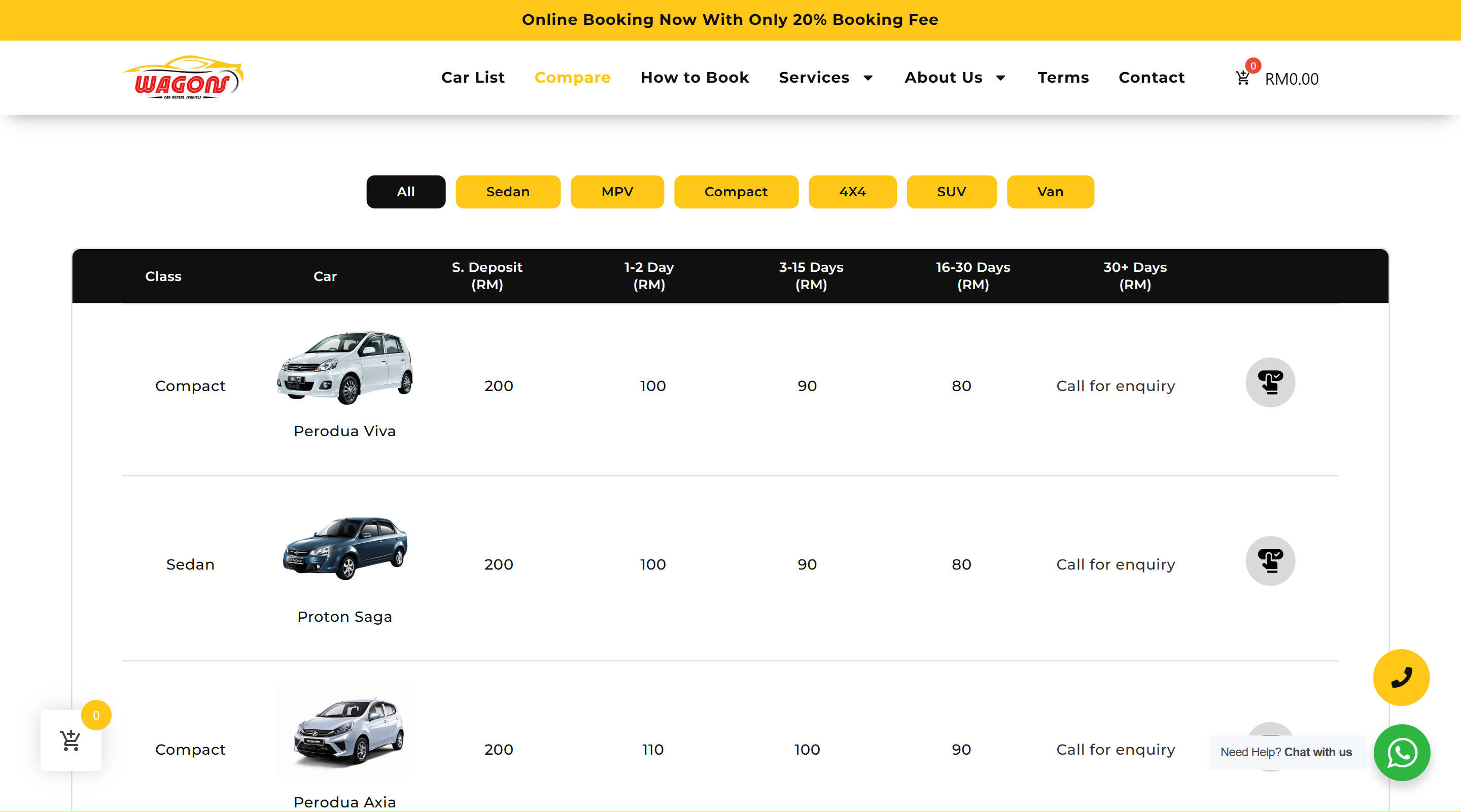Click Call for enquiry in Proton Saga row
1461x812 pixels.
click(x=1115, y=565)
